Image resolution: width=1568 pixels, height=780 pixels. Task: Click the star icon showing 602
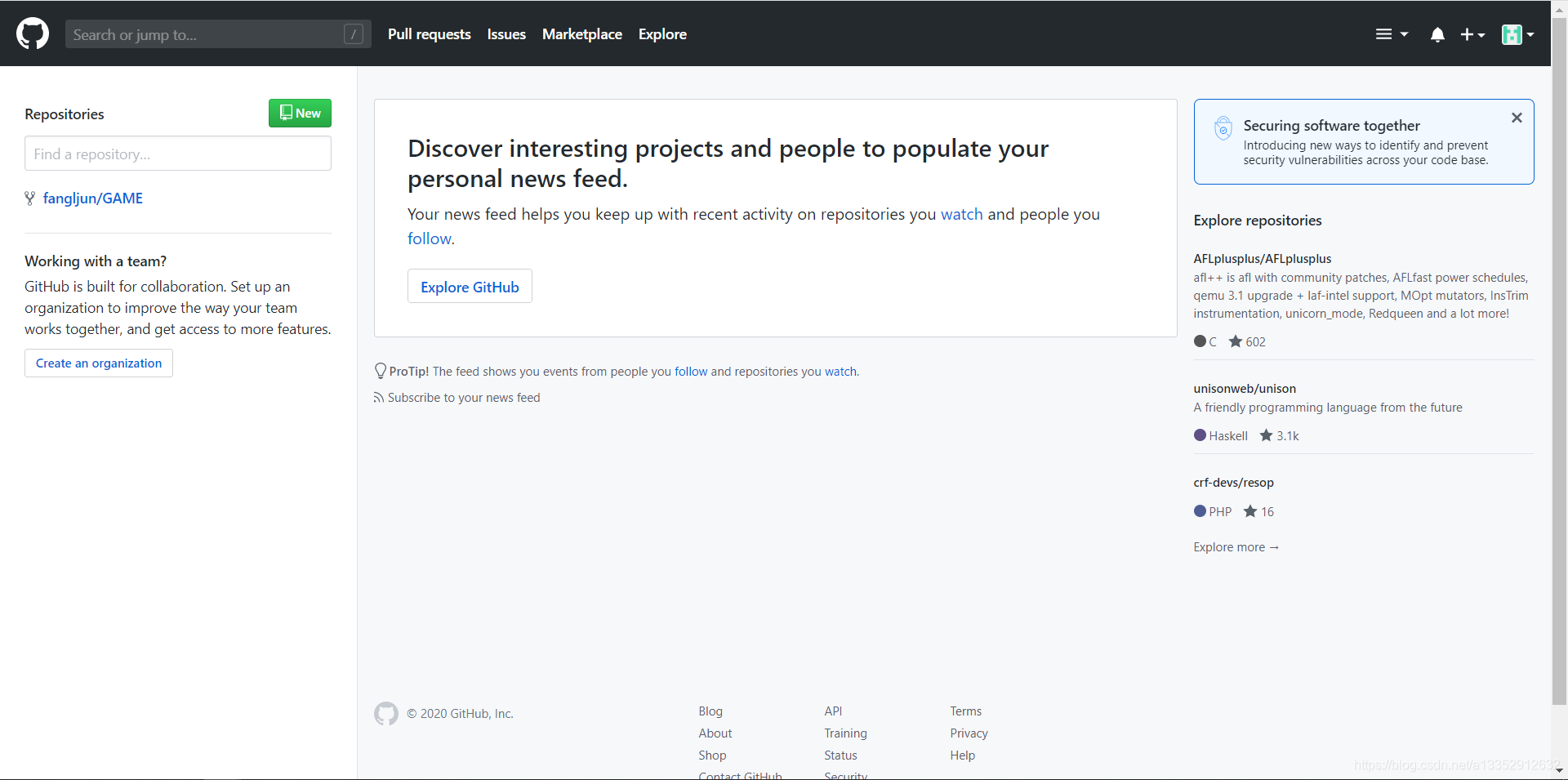click(x=1235, y=341)
